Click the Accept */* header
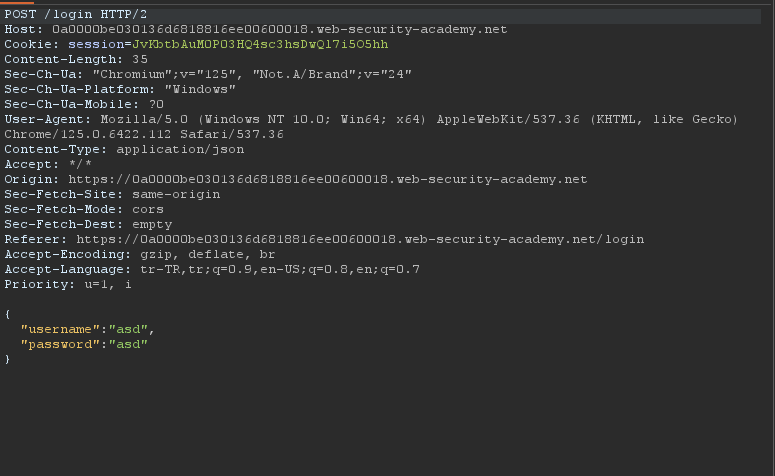 (48, 165)
